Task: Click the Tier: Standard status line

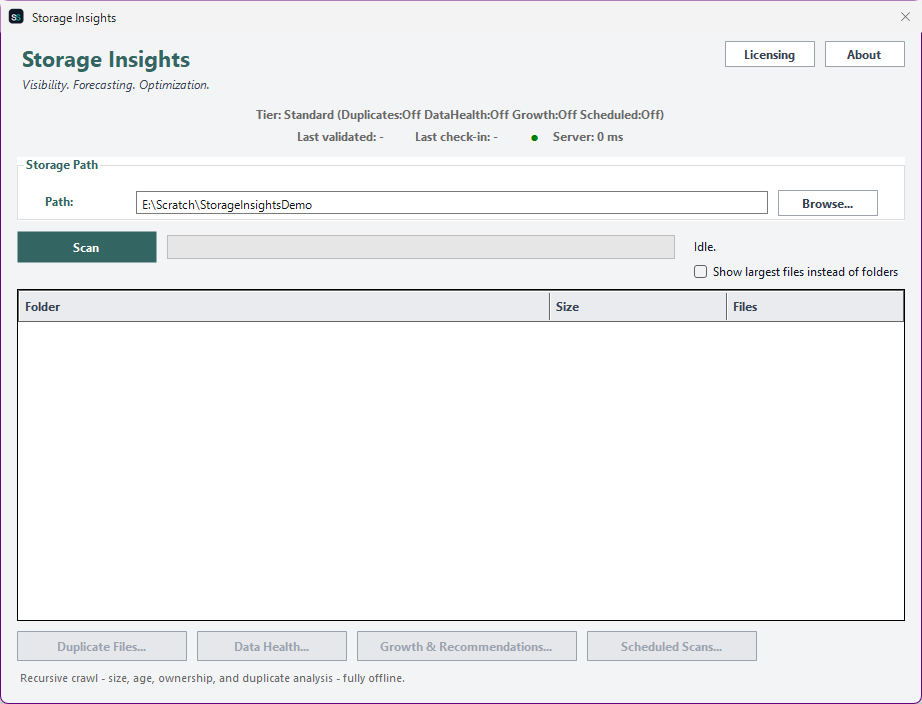Action: tap(460, 115)
